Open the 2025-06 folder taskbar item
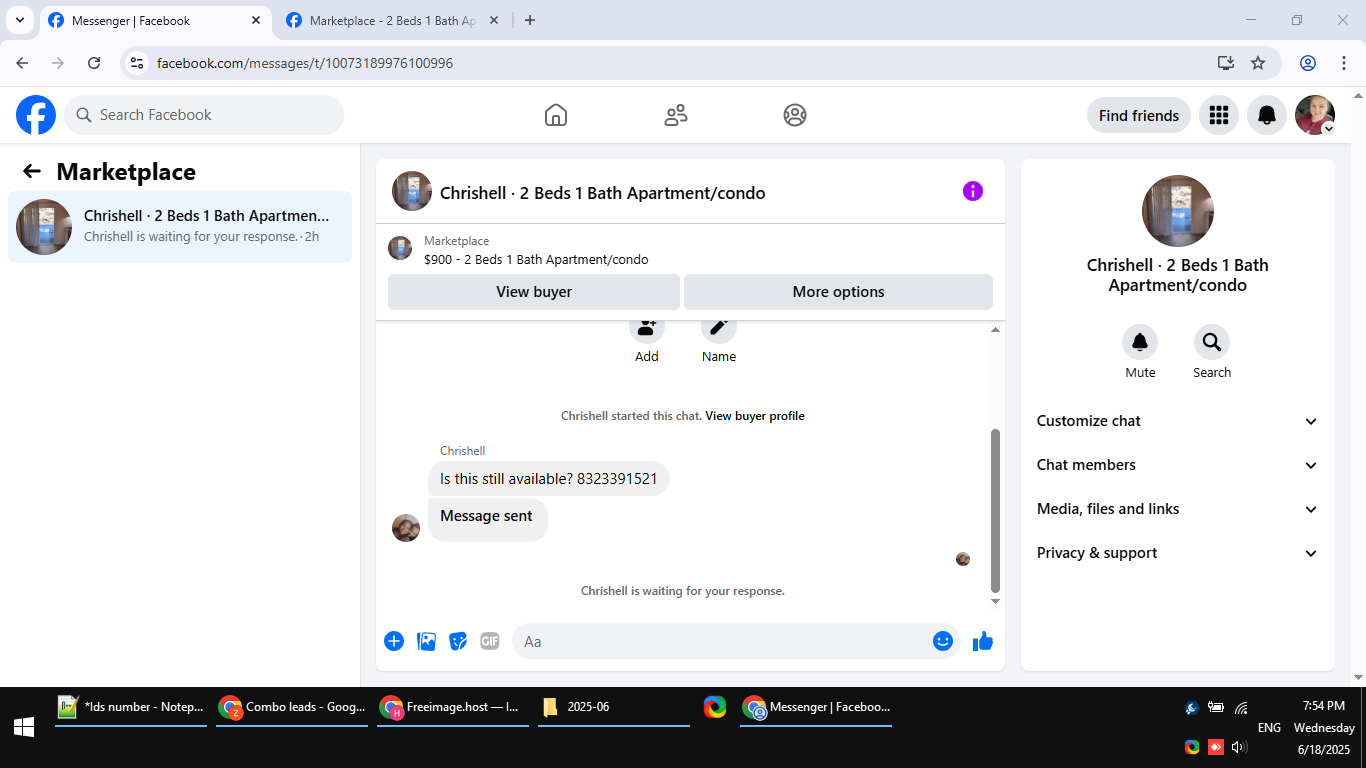The image size is (1366, 768). click(614, 707)
